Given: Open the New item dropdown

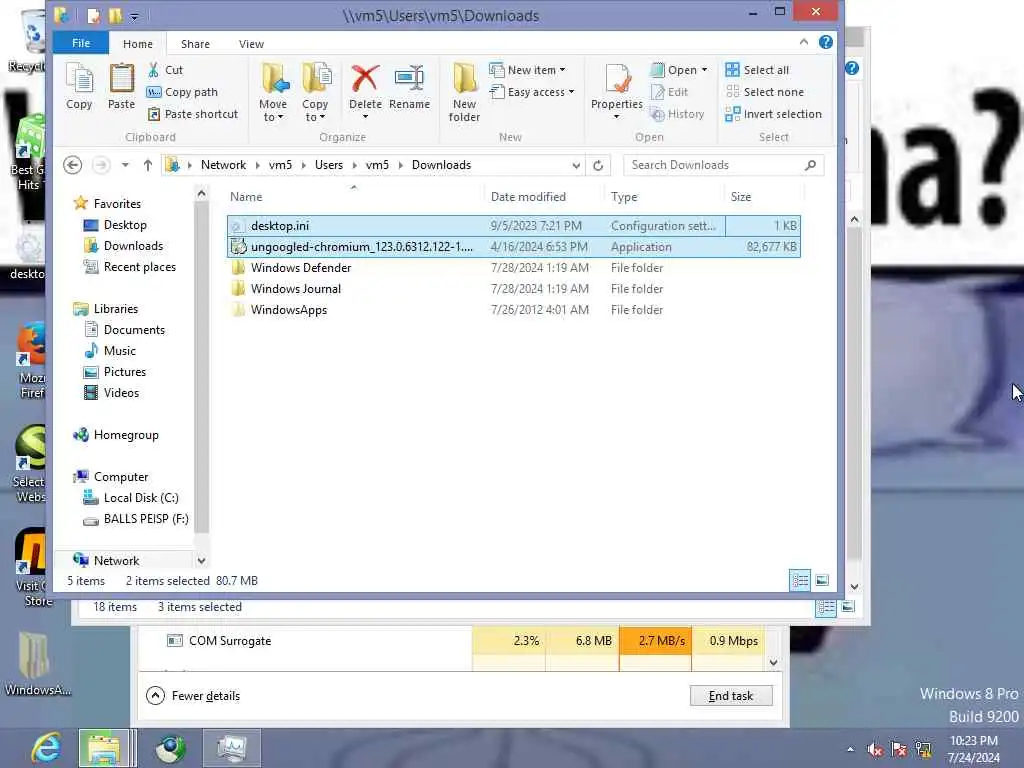Looking at the screenshot, I should [528, 70].
